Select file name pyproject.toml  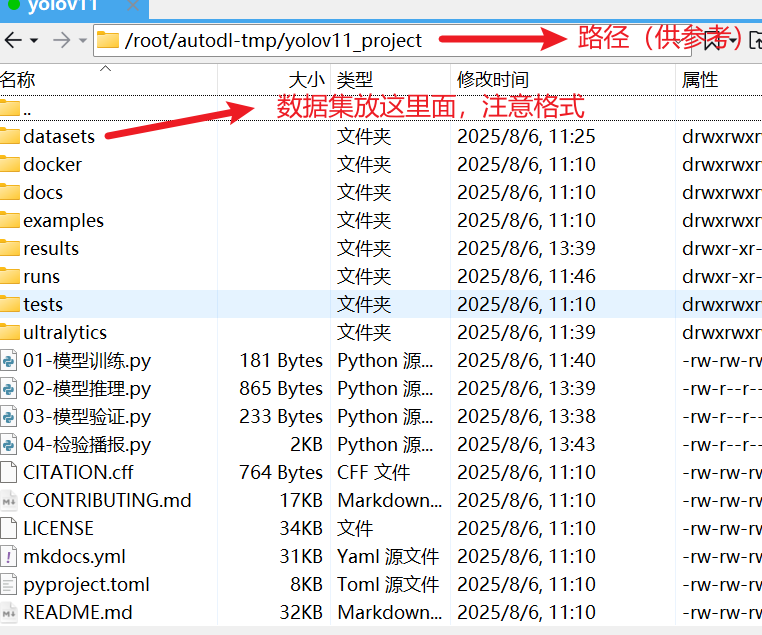pos(87,584)
